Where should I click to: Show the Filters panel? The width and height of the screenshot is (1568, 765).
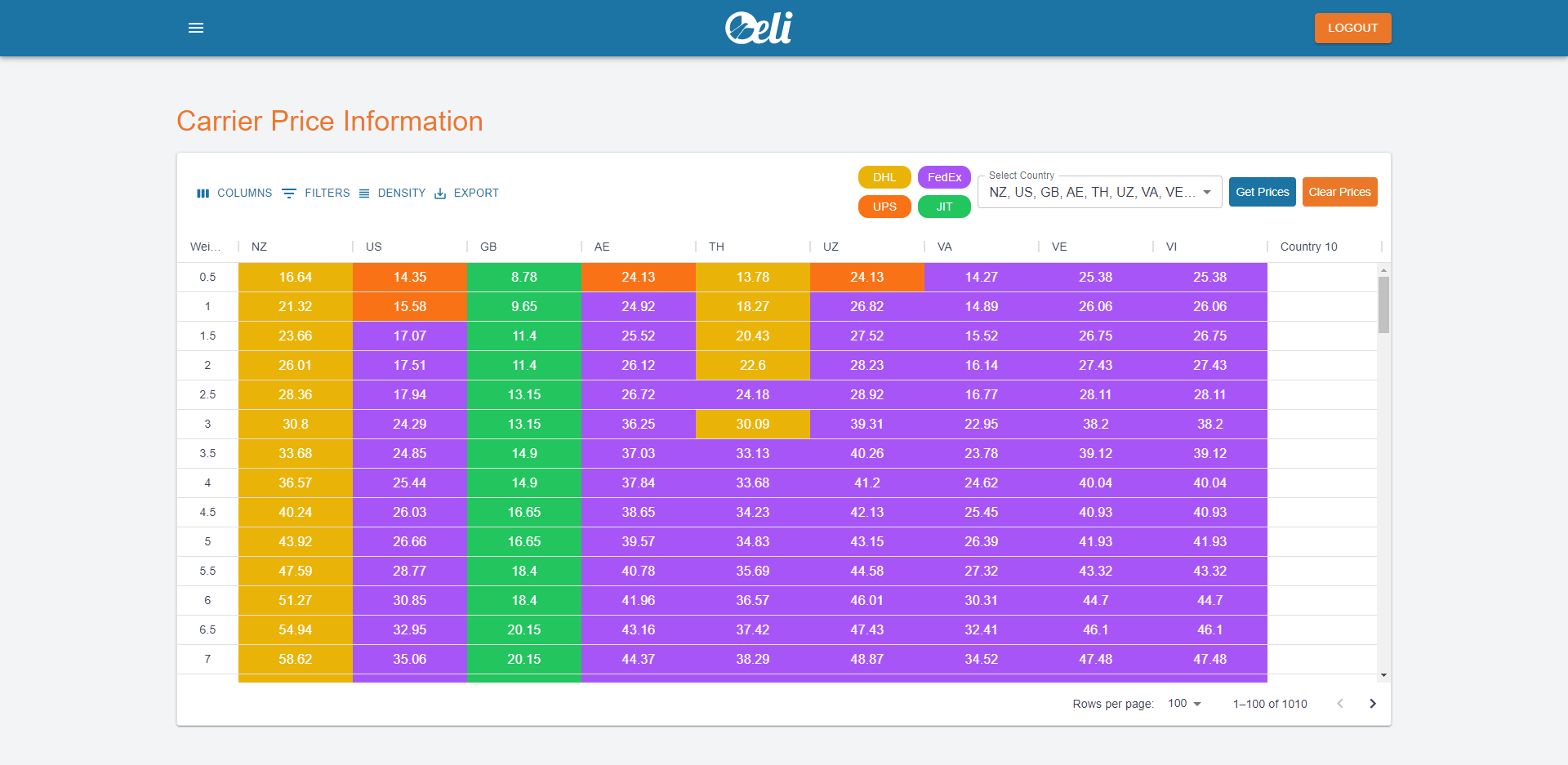pos(316,193)
